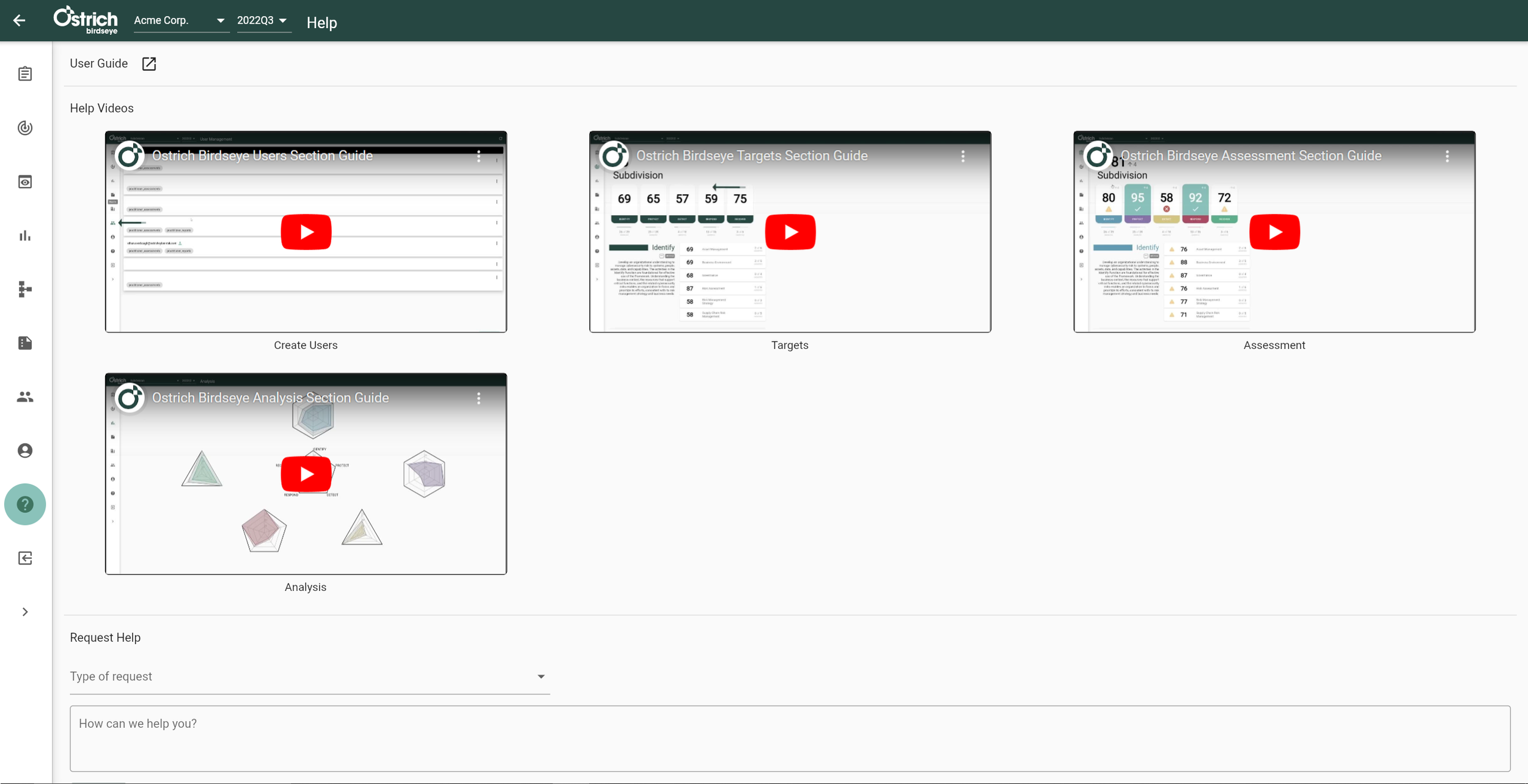The image size is (1528, 784).
Task: Select the Help question mark icon
Action: pos(25,505)
